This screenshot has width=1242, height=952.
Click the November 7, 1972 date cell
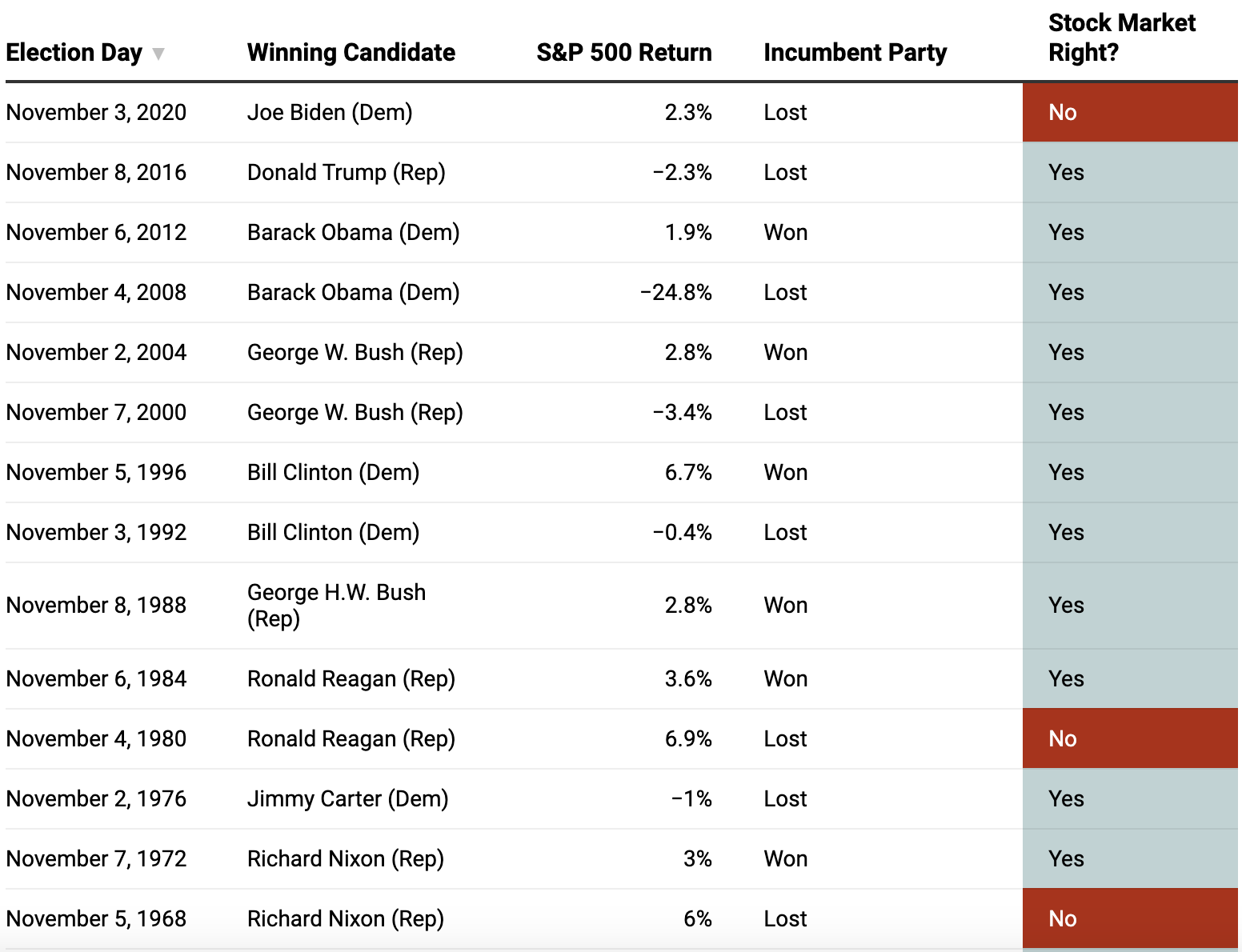pos(96,859)
